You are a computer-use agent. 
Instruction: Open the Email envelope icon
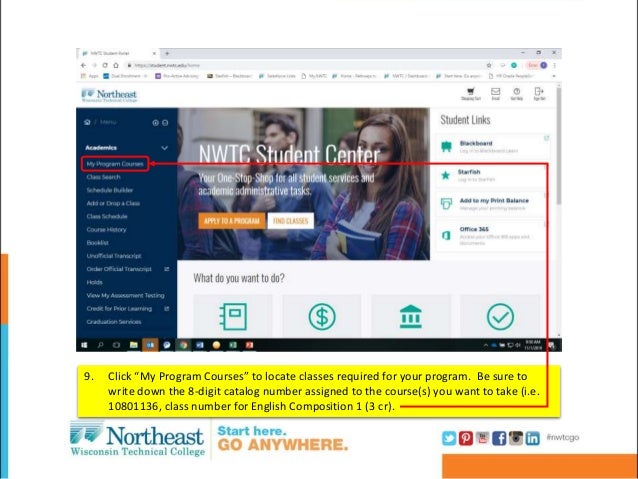(495, 91)
